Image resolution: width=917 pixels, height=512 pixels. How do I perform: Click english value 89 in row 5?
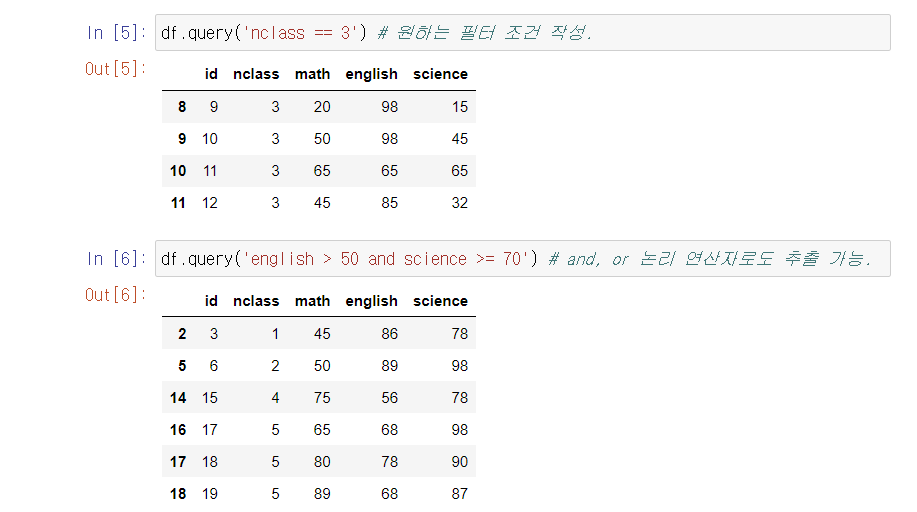(389, 366)
